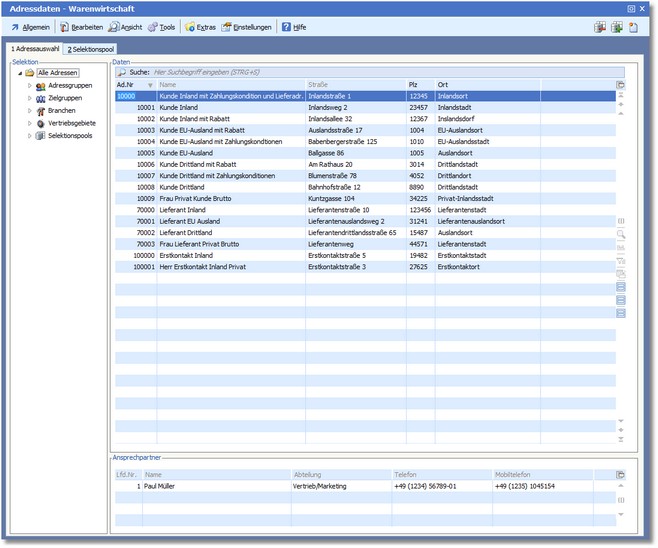Screen dimensions: 658x548
Task: Click the Einstellungen settings icon
Action: point(227,27)
